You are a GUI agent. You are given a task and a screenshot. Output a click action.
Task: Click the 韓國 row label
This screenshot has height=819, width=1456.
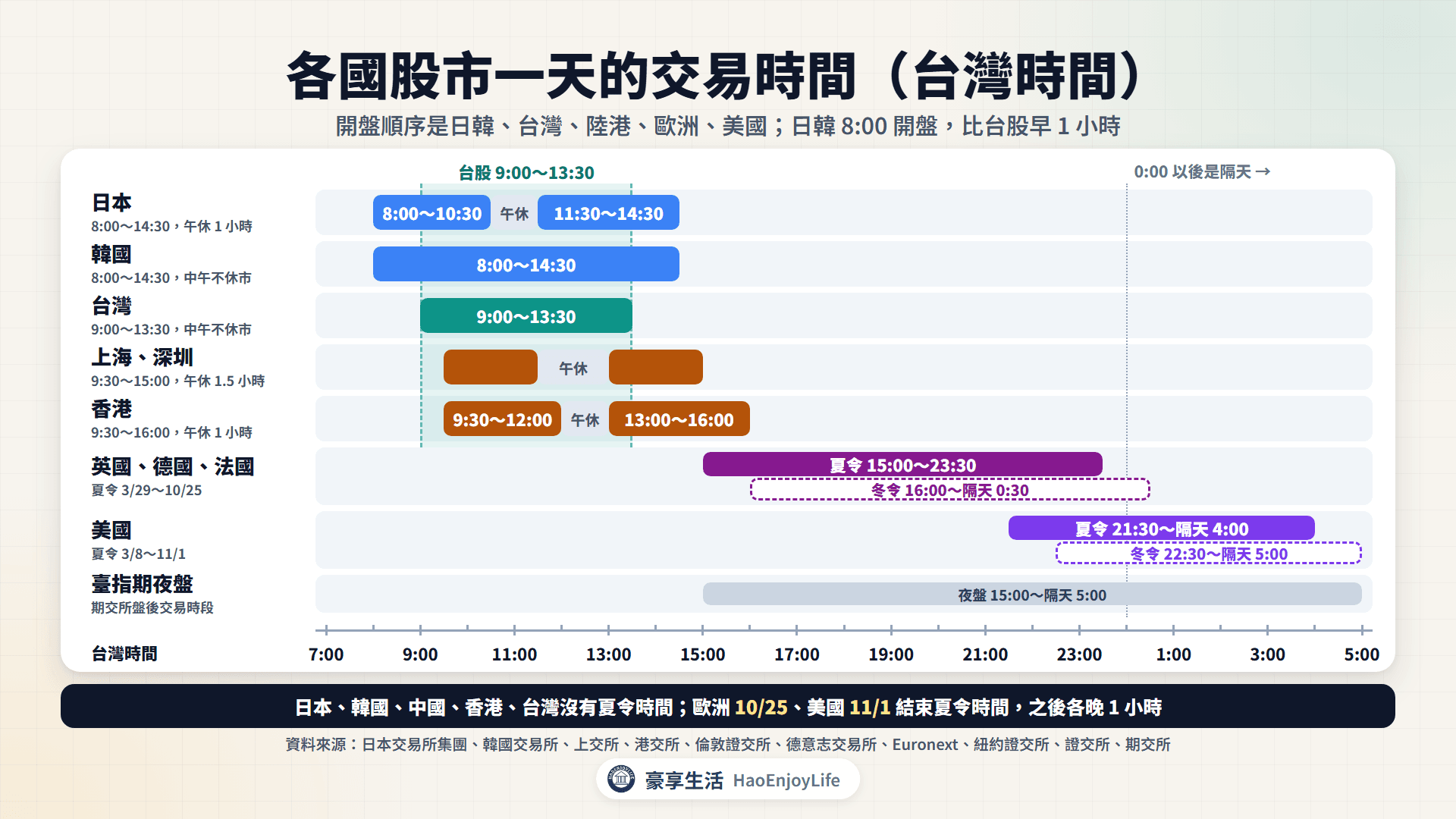[111, 254]
